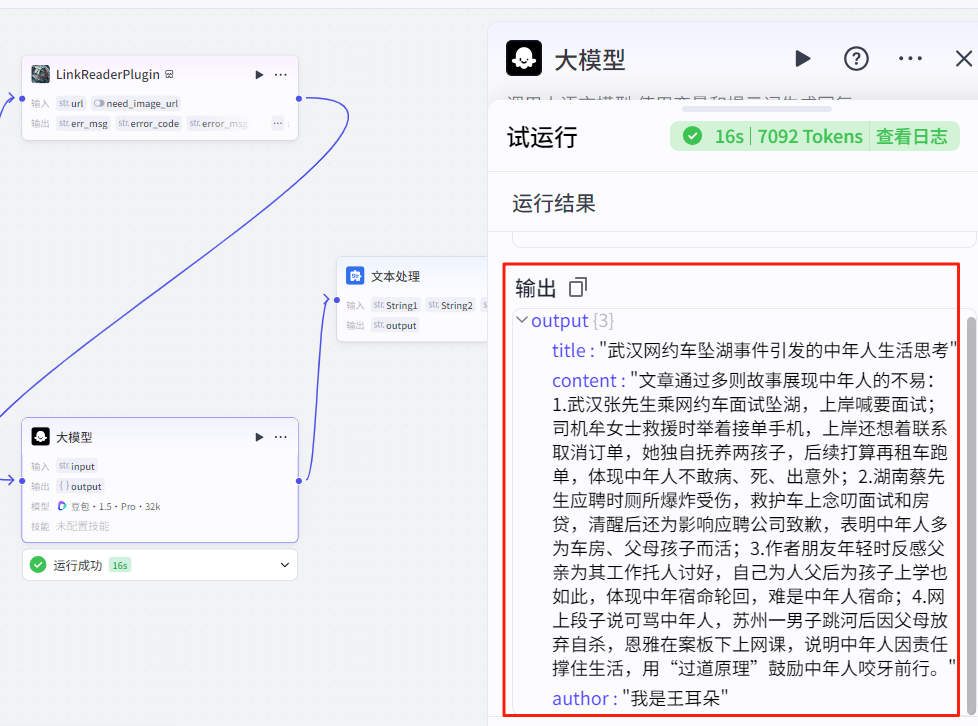978x726 pixels.
Task: Click the green success check beside 运行成功
Action: pos(38,565)
